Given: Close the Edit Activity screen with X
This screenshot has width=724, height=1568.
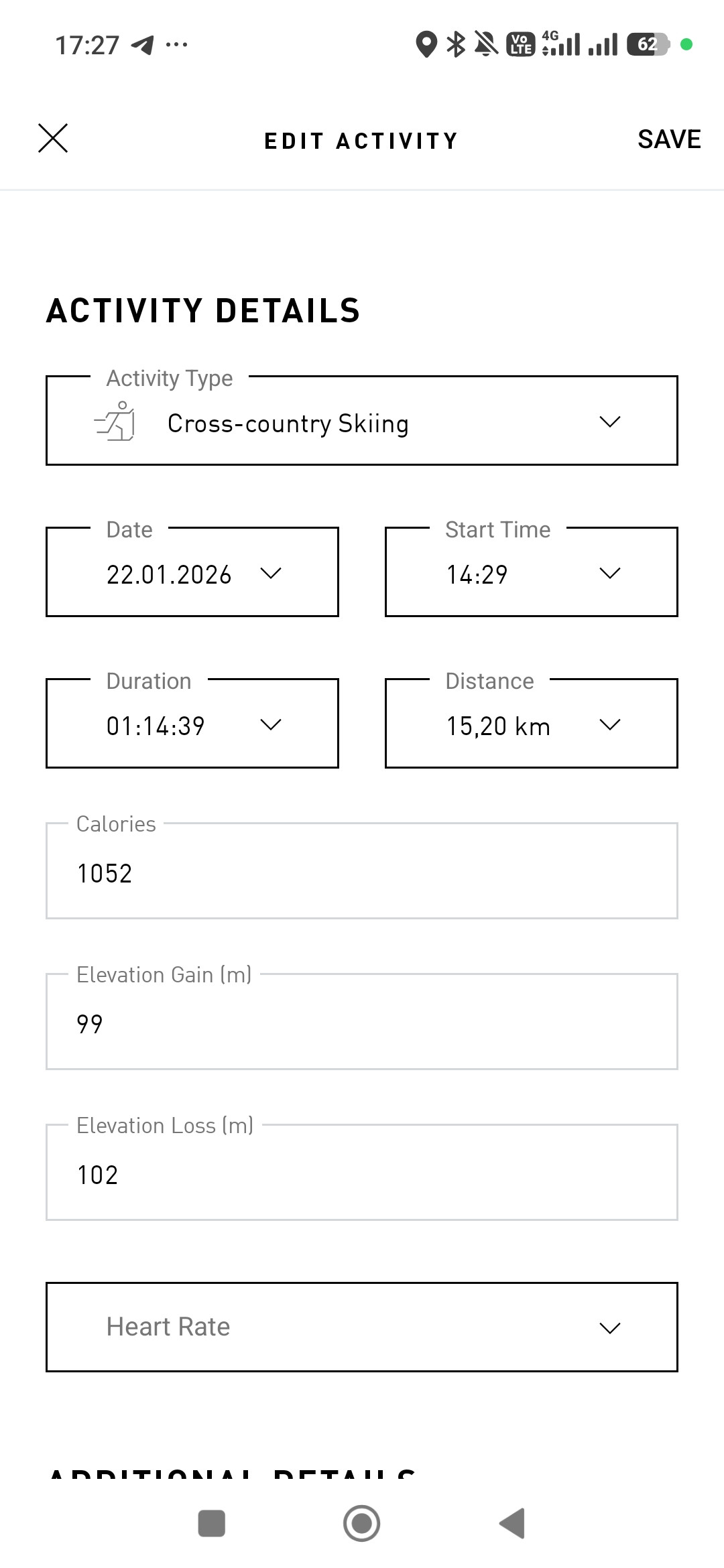Looking at the screenshot, I should [x=53, y=139].
